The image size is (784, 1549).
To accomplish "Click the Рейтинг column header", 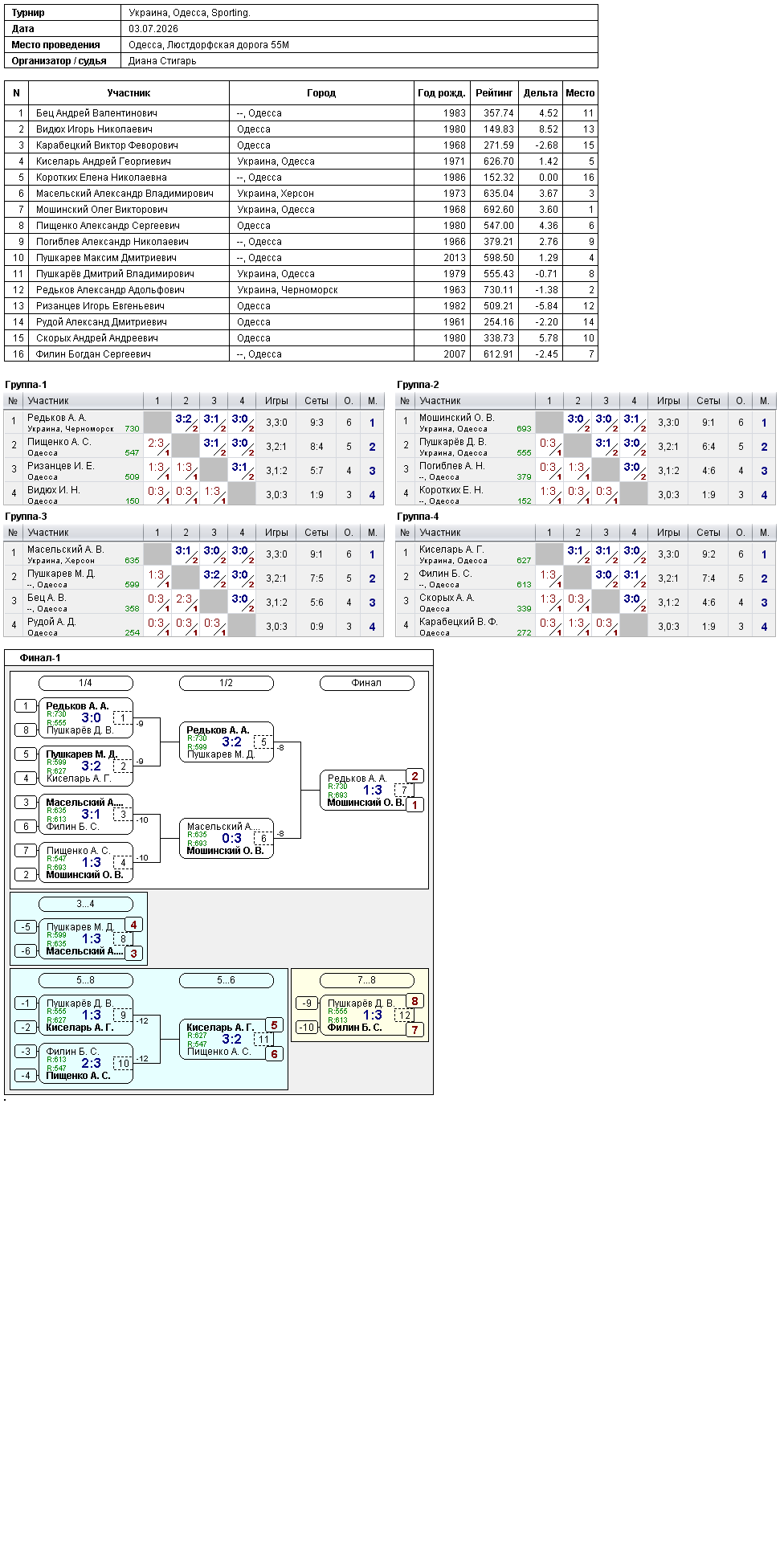I will click(494, 93).
